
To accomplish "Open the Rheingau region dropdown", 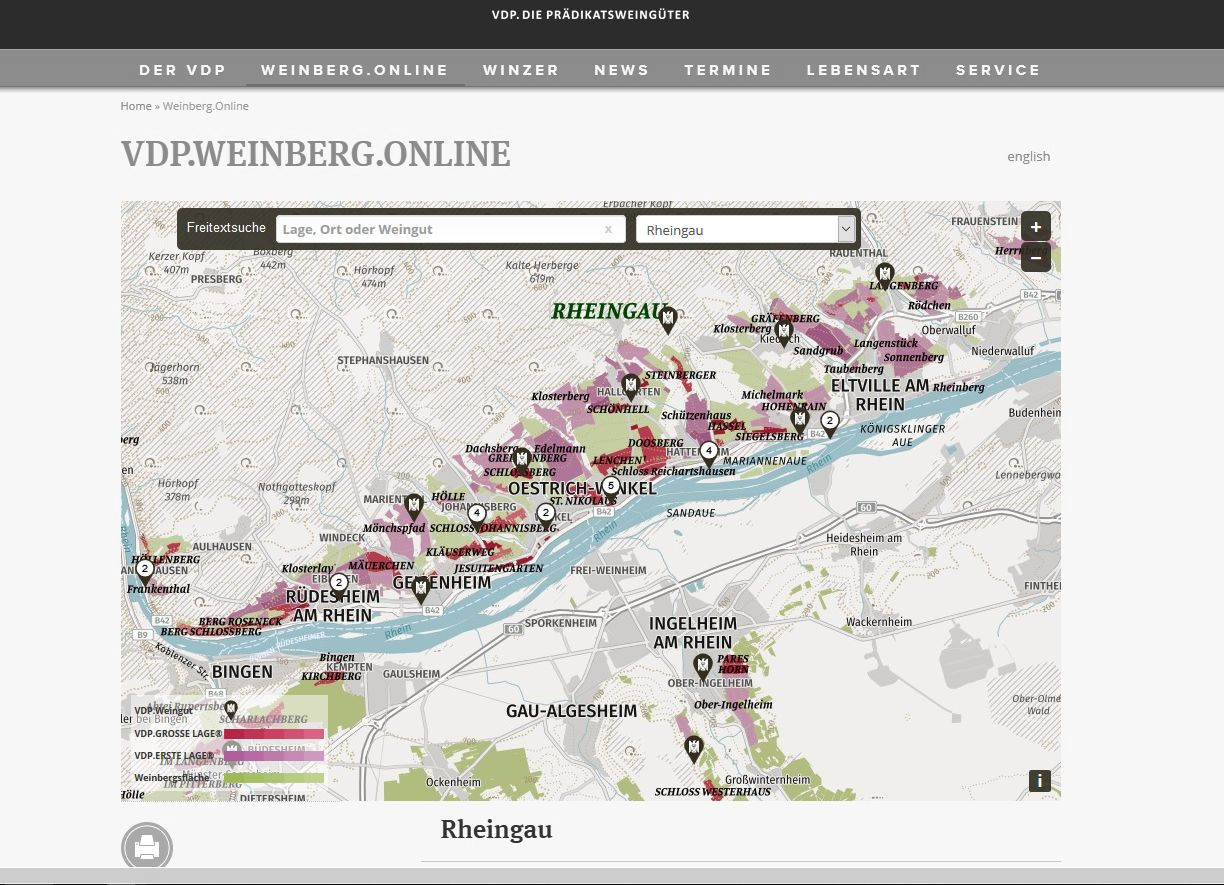I will click(747, 230).
